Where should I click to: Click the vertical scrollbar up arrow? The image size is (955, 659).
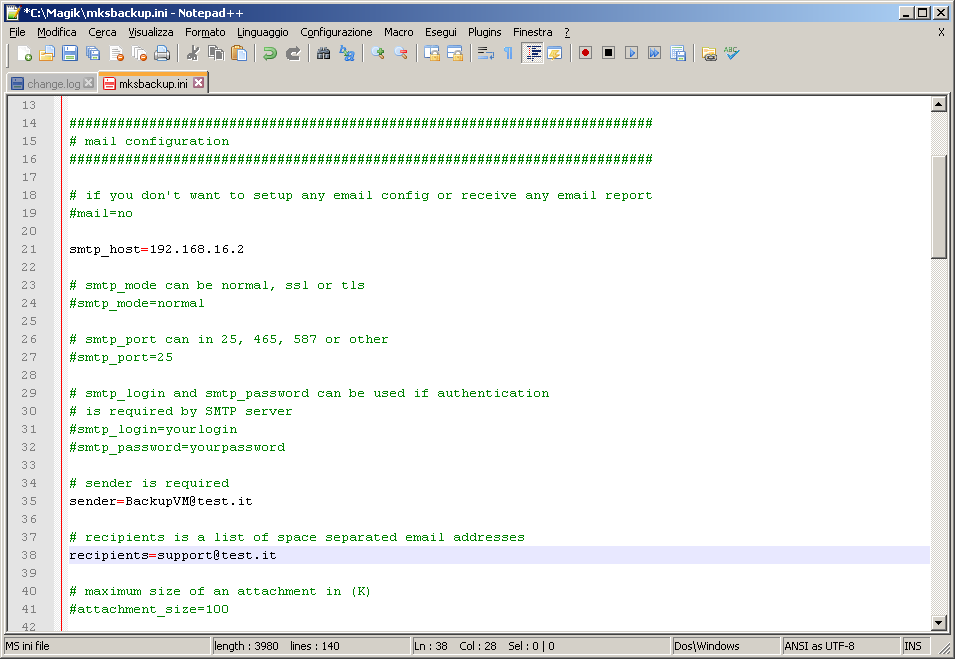939,104
